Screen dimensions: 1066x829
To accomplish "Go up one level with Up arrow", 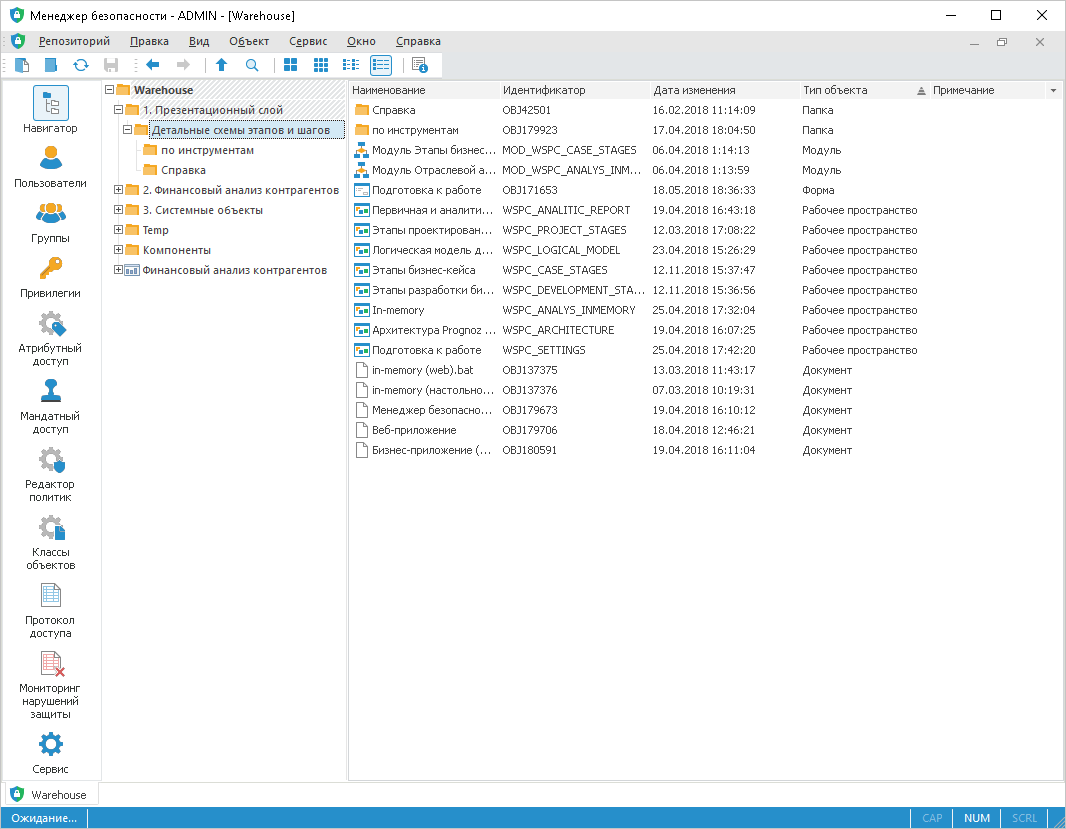I will pos(221,65).
